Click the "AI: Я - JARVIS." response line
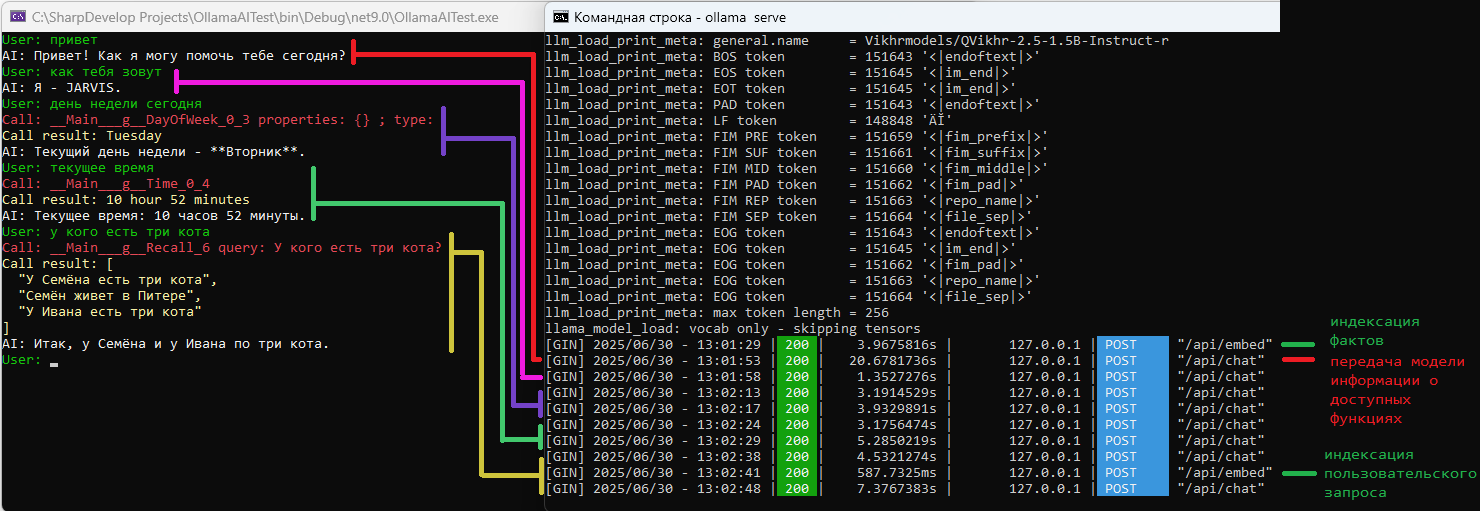1480x511 pixels. [x=62, y=88]
